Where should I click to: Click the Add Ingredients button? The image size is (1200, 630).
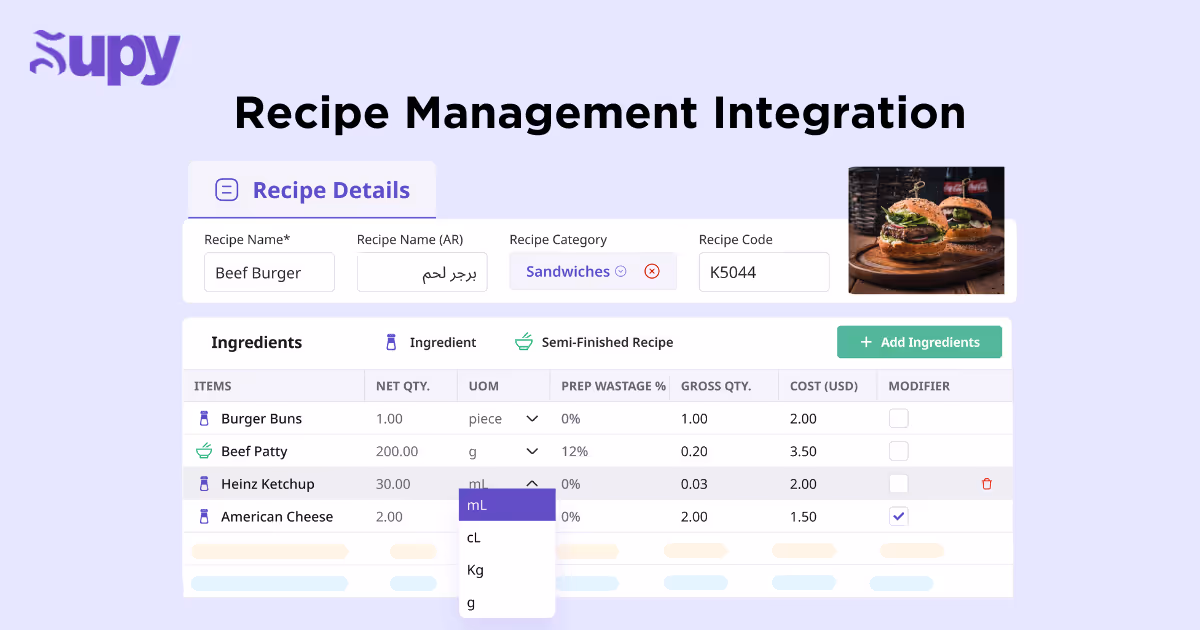(x=918, y=342)
